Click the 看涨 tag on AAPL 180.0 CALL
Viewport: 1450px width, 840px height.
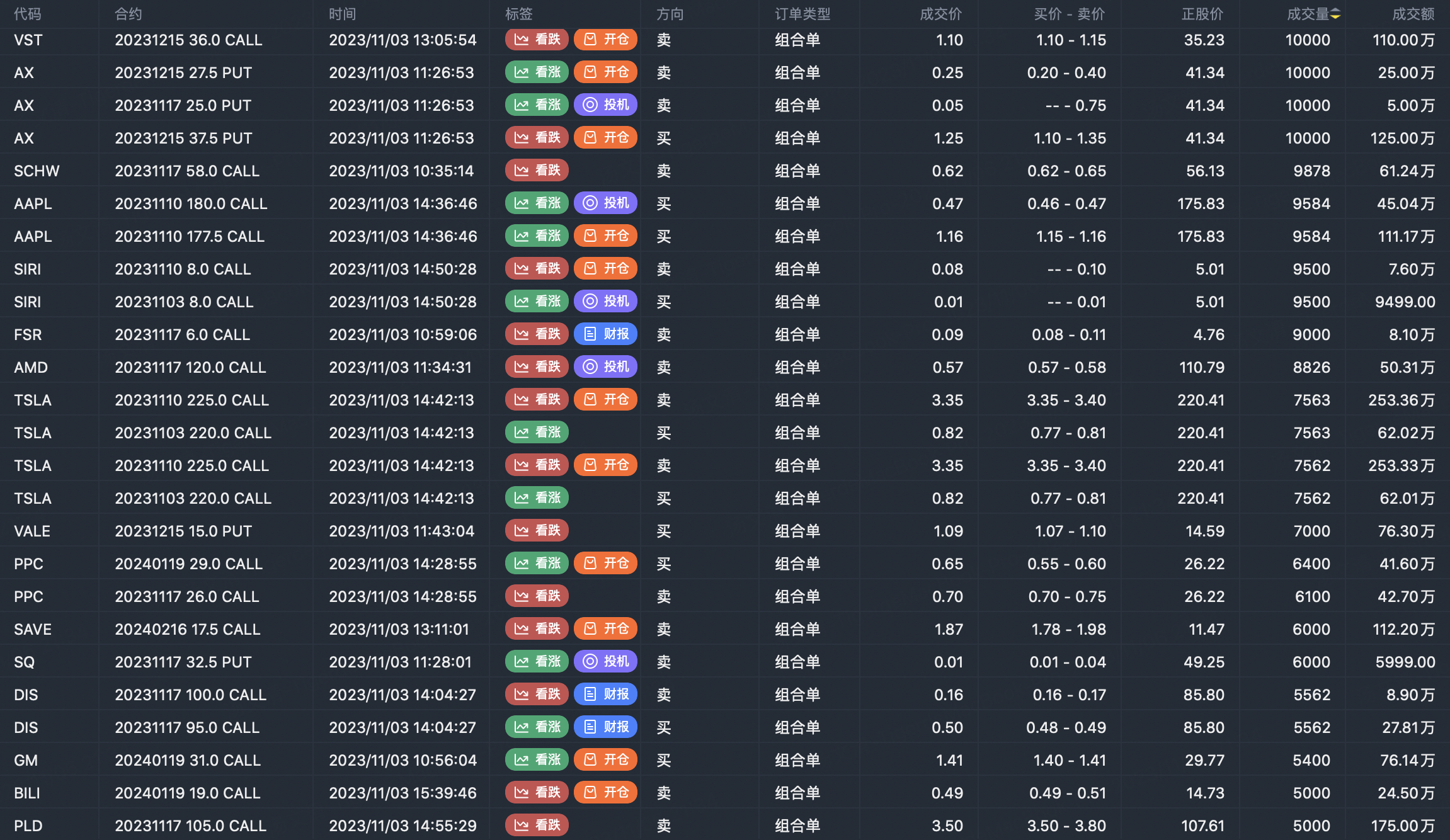537,203
